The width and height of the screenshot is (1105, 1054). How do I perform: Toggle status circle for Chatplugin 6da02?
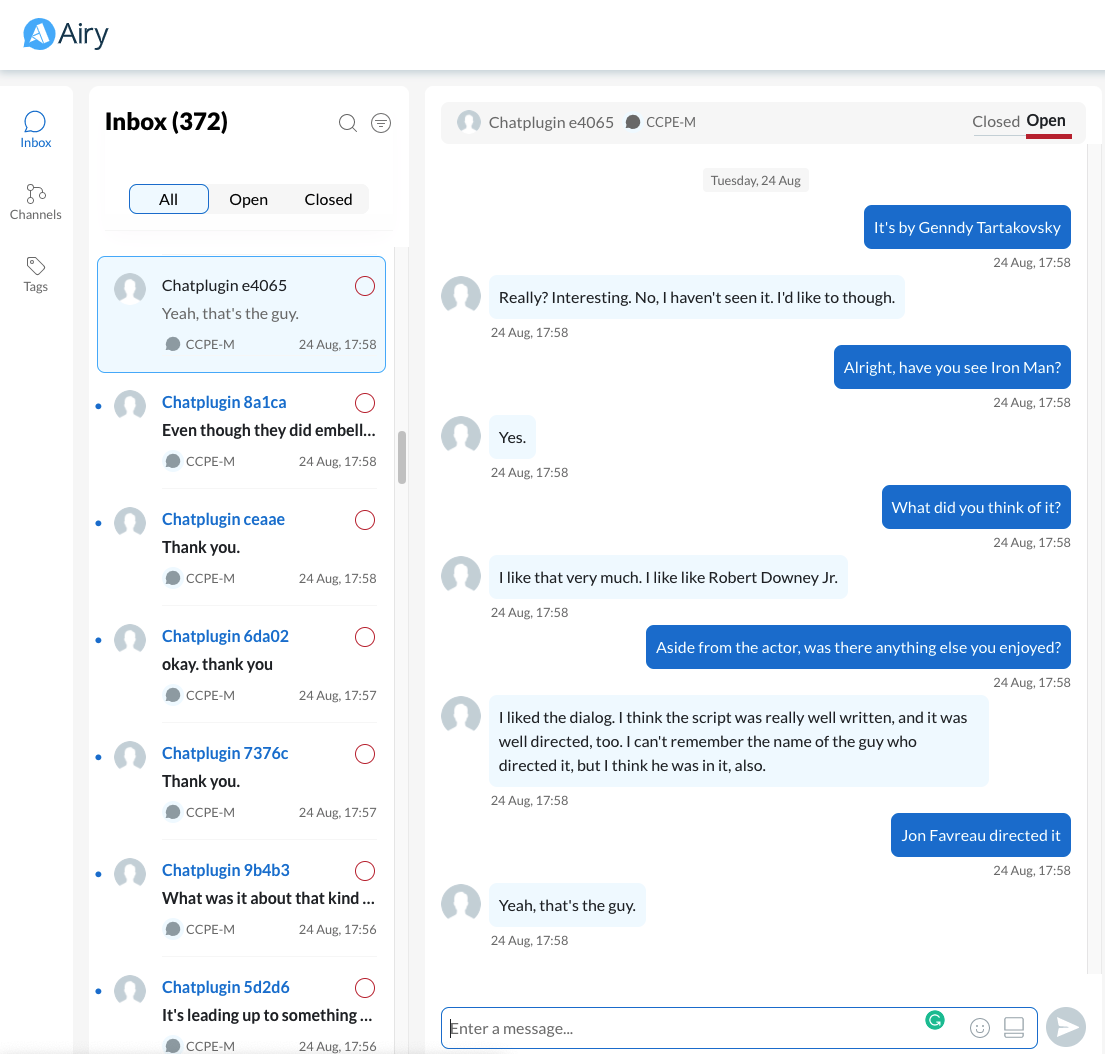[x=365, y=637]
